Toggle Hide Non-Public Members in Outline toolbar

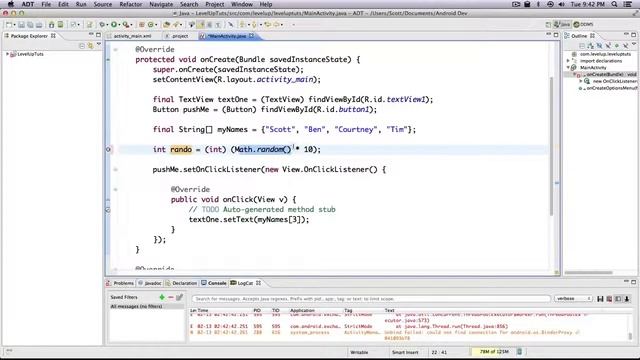click(617, 46)
